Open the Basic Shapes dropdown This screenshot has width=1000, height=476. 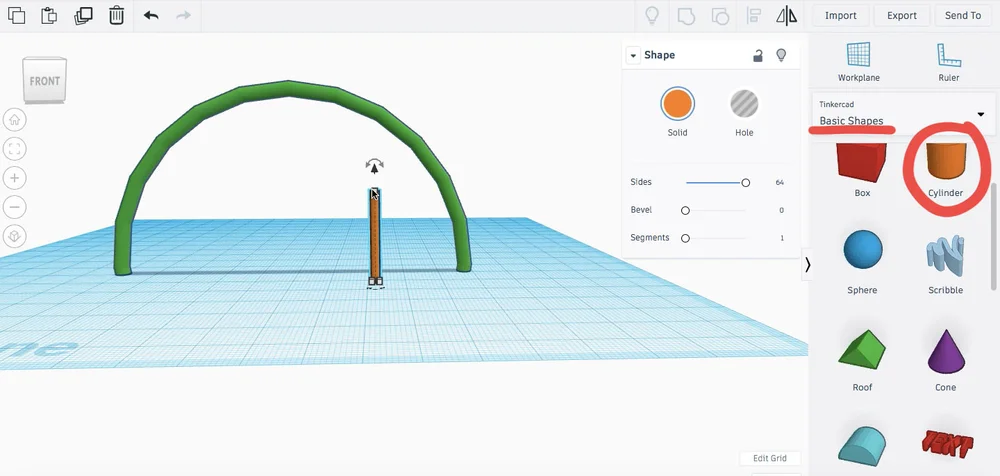[x=903, y=114]
